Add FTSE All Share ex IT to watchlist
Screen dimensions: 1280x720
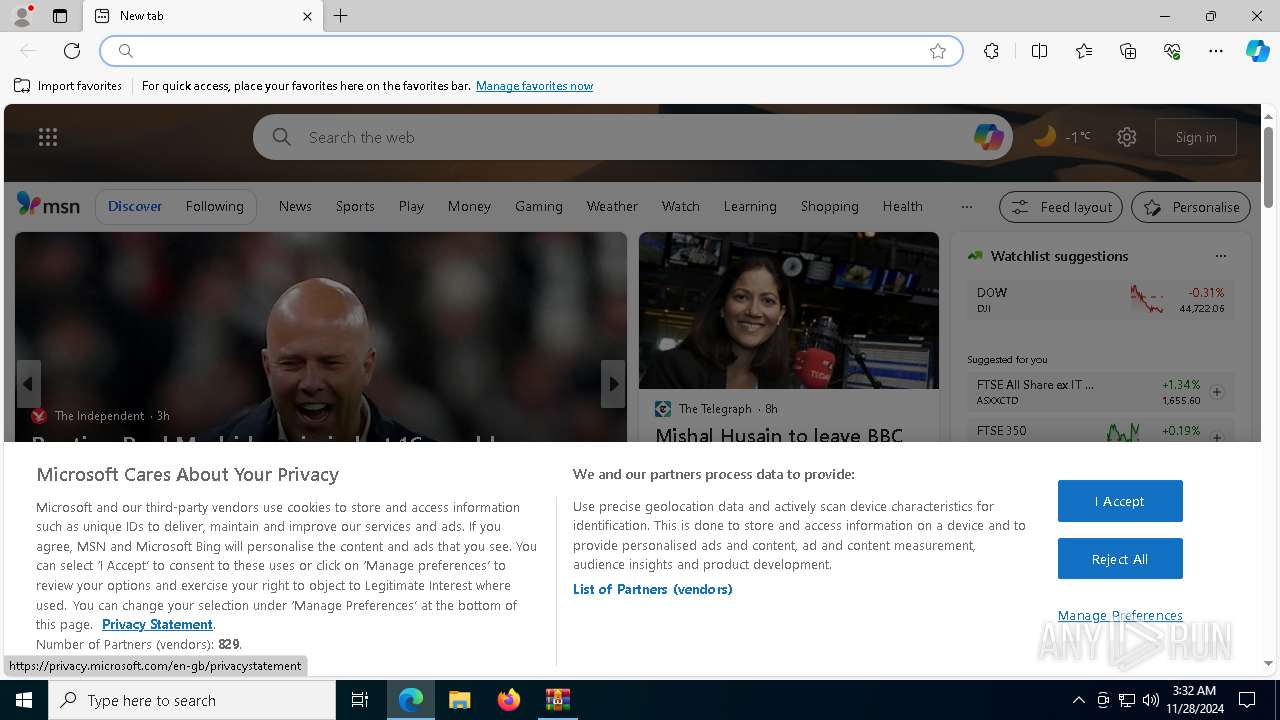pos(1217,392)
